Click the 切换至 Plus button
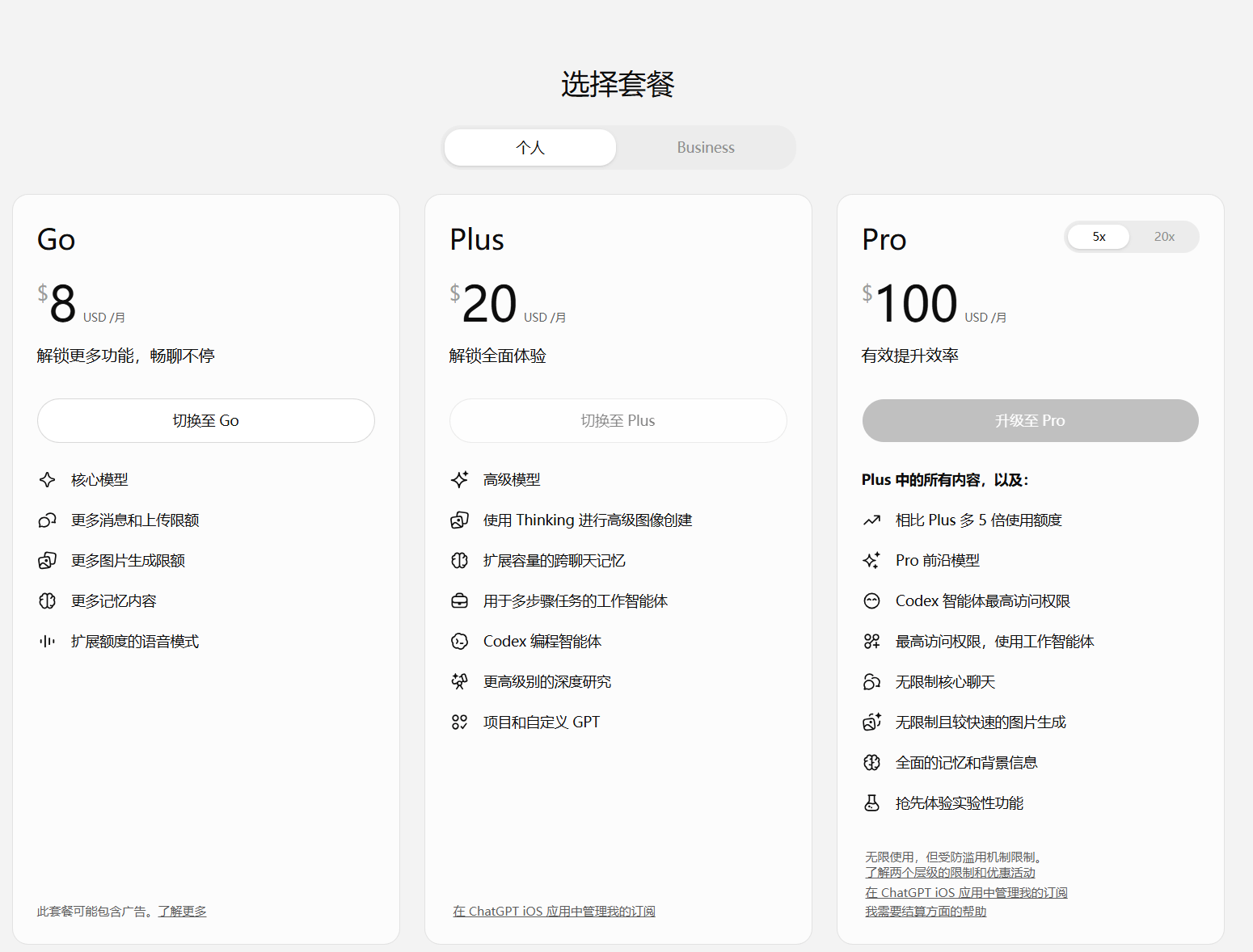 tap(618, 420)
